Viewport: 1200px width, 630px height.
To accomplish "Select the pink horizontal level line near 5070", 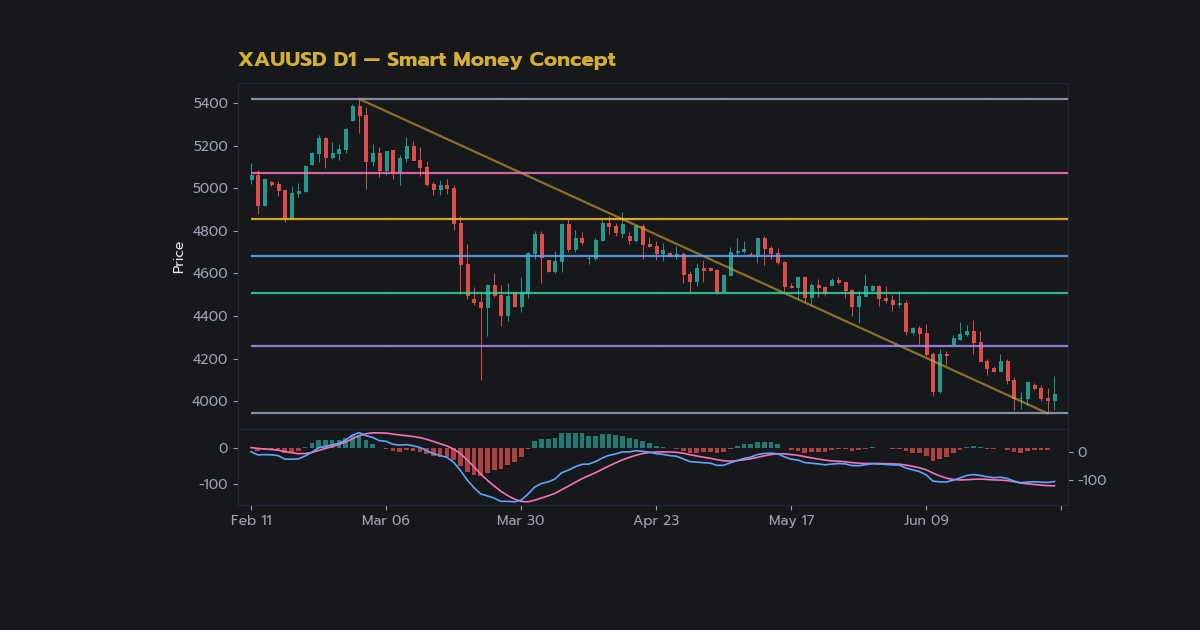I will click(x=659, y=173).
